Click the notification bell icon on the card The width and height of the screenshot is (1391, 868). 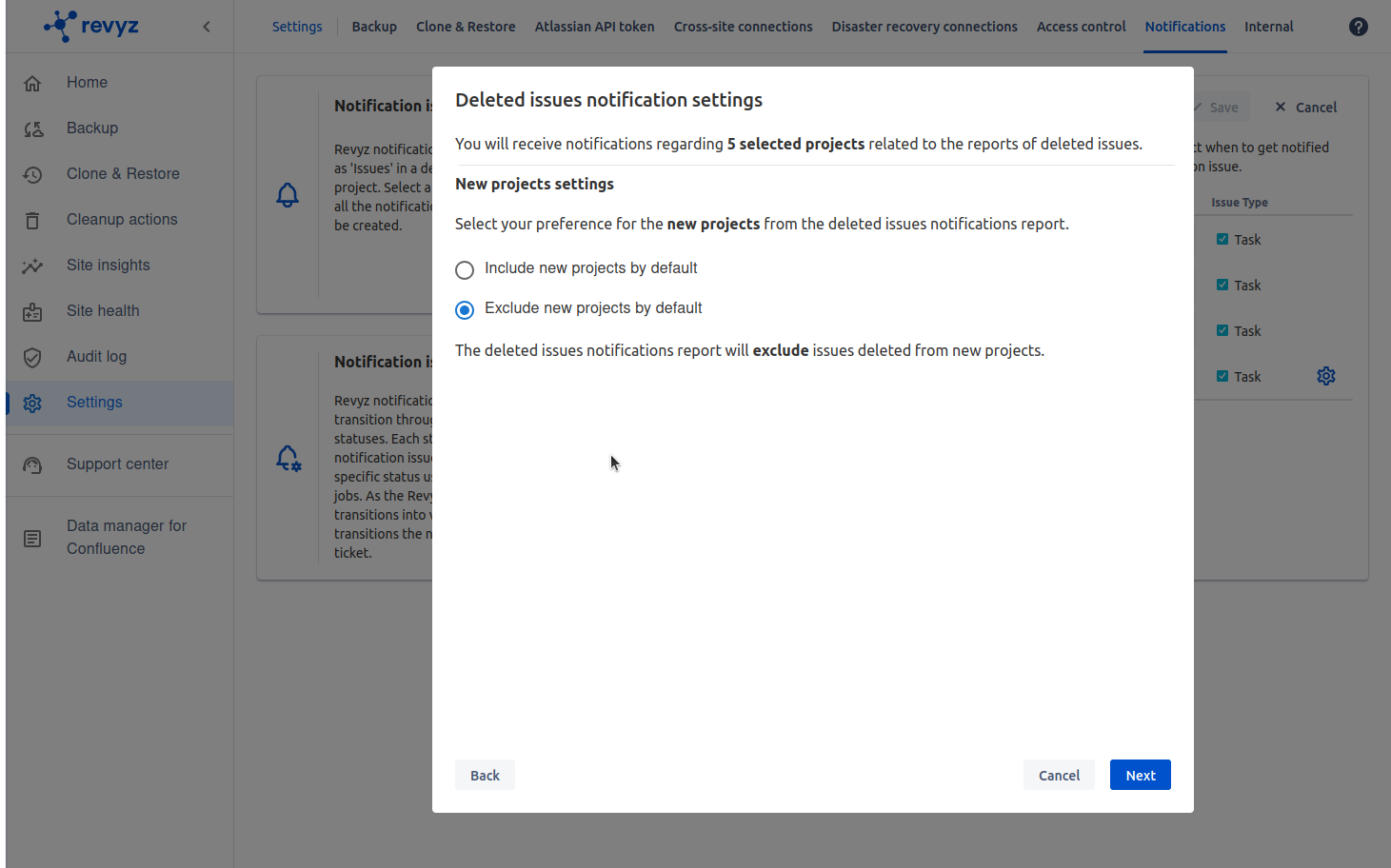coord(288,195)
